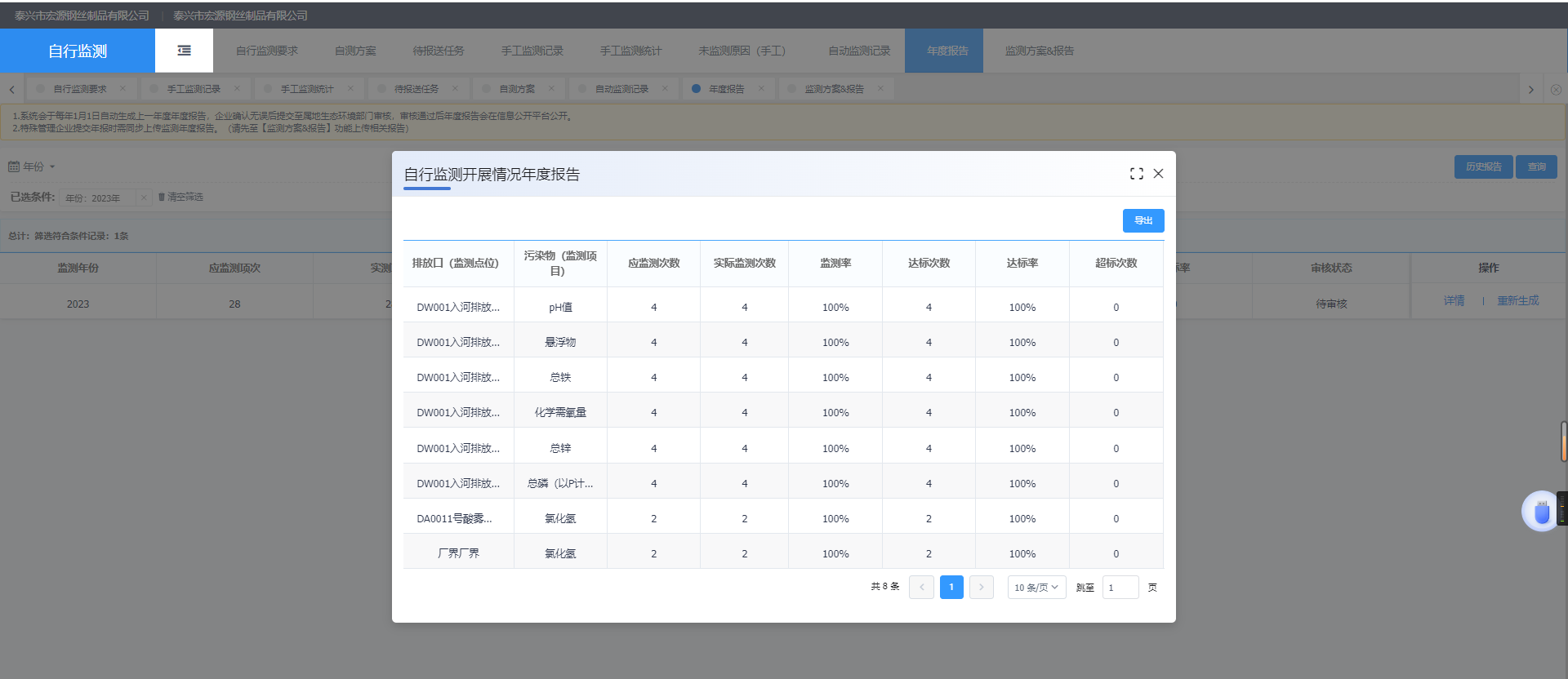The image size is (1568, 679).
Task: Switch to the 自动监测记录 tab
Action: point(621,89)
